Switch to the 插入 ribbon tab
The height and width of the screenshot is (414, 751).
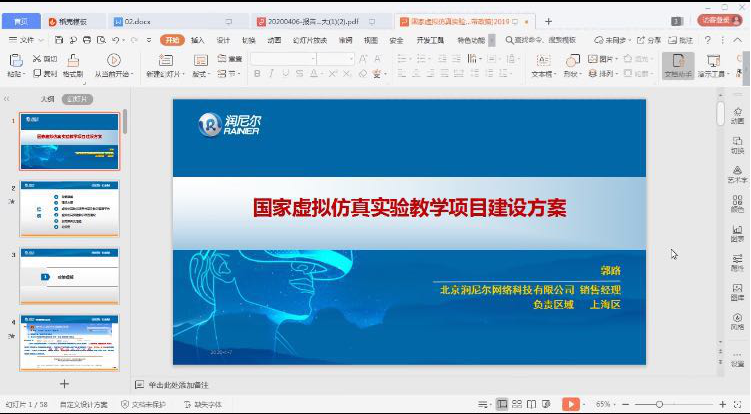tap(197, 40)
